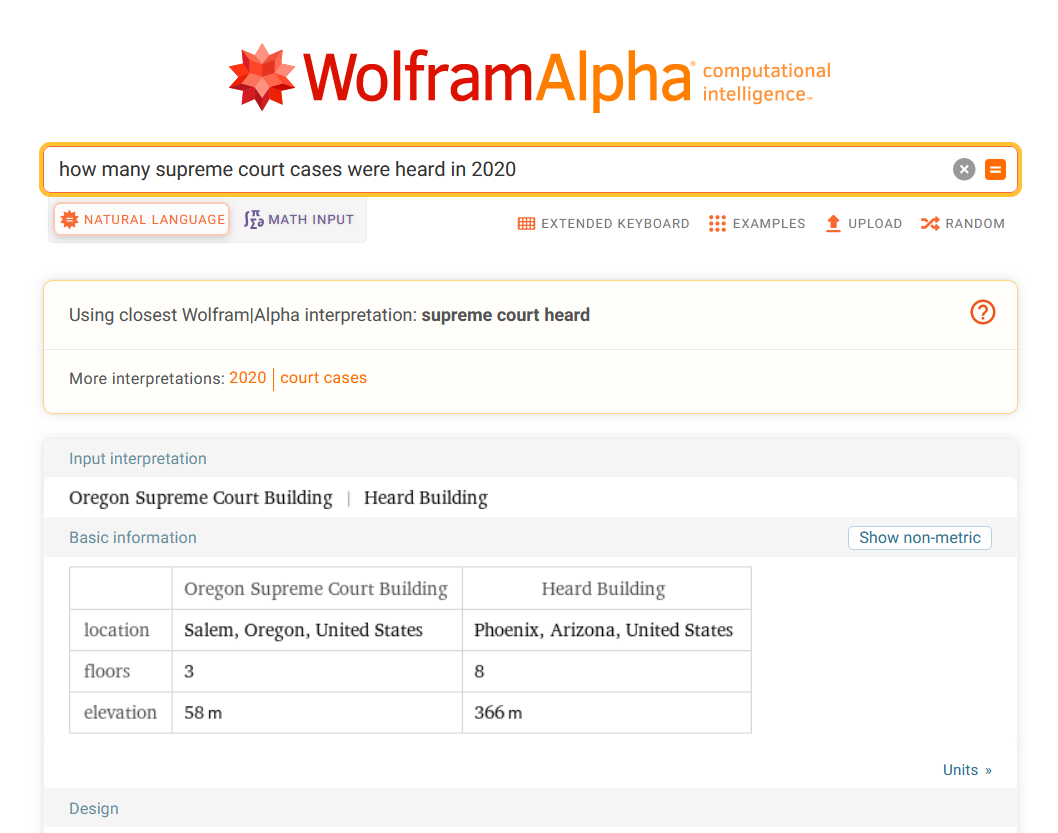The image size is (1058, 833).
Task: Click the Input interpretation heading
Action: 138,459
